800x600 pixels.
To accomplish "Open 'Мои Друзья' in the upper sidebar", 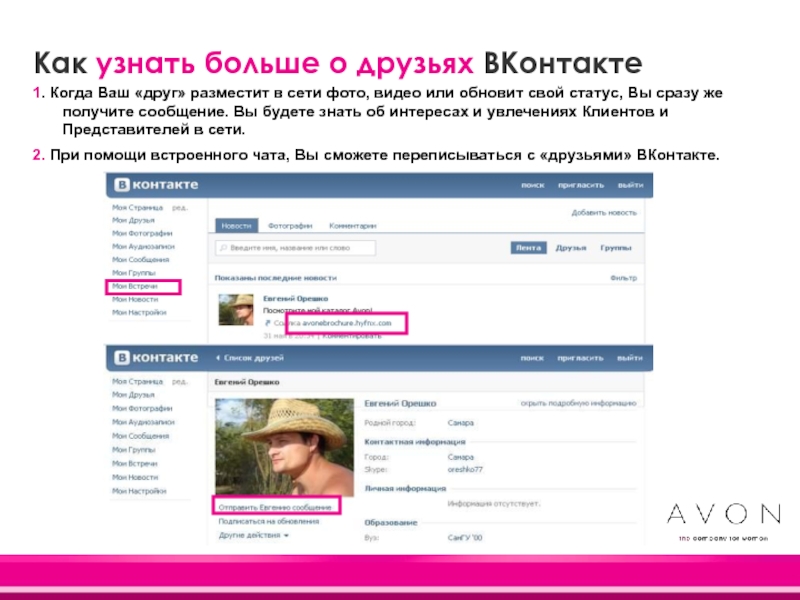I will [133, 220].
